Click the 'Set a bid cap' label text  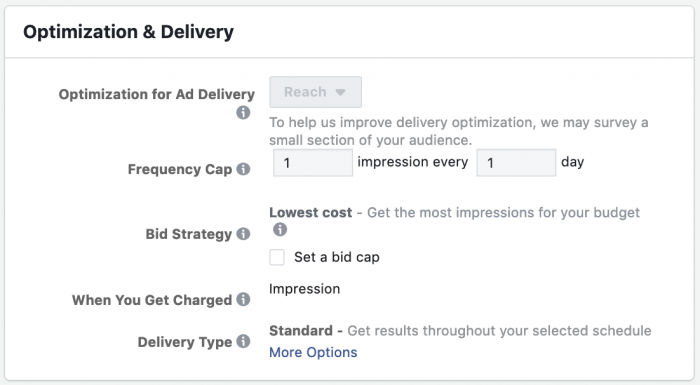337,257
